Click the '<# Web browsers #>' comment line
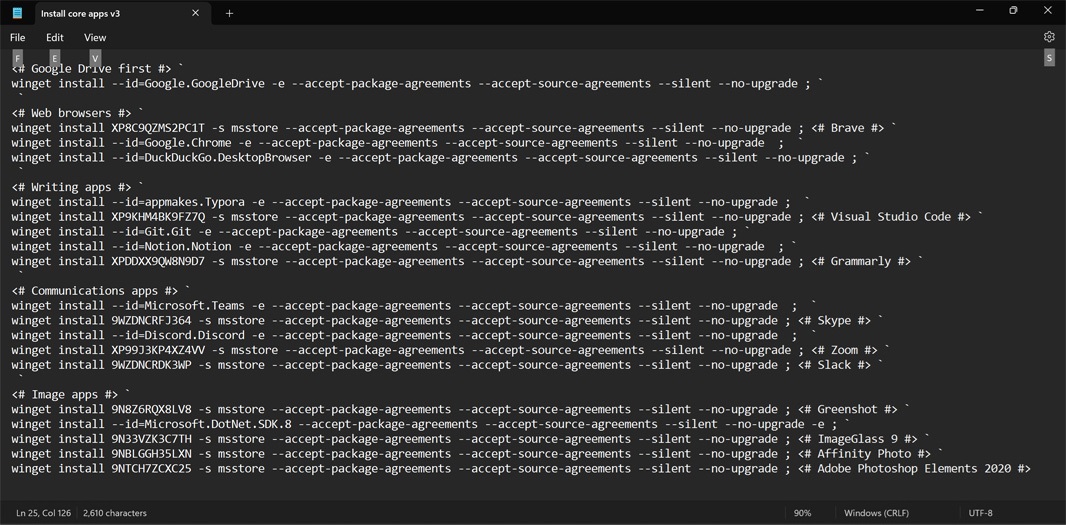 point(71,113)
